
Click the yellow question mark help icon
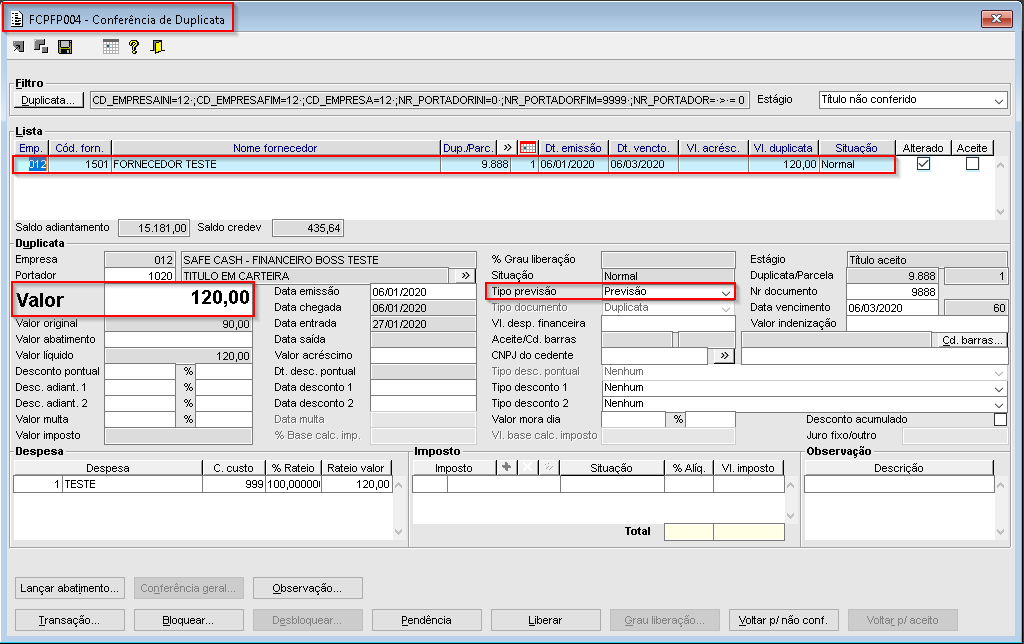coord(133,47)
